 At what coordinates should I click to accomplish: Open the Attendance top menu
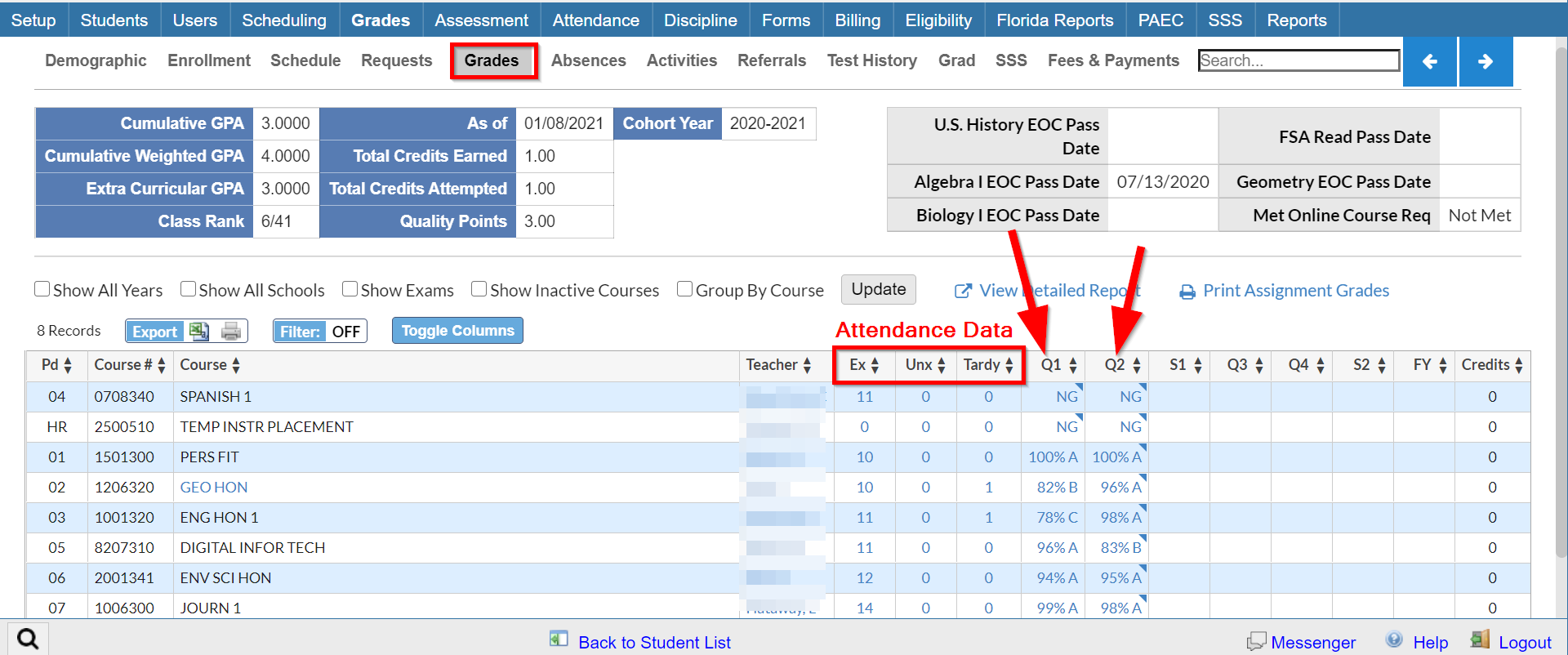coord(596,20)
